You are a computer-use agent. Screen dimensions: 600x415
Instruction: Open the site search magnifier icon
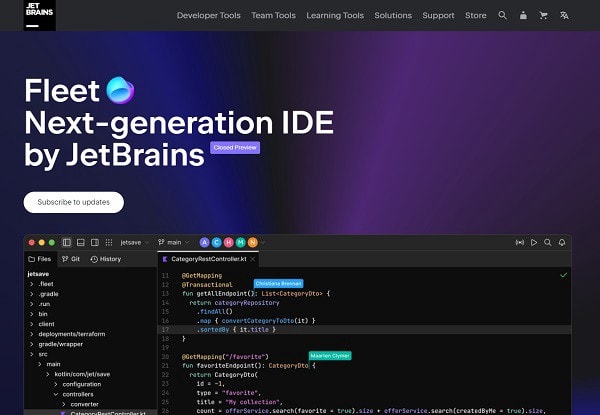[x=502, y=15]
